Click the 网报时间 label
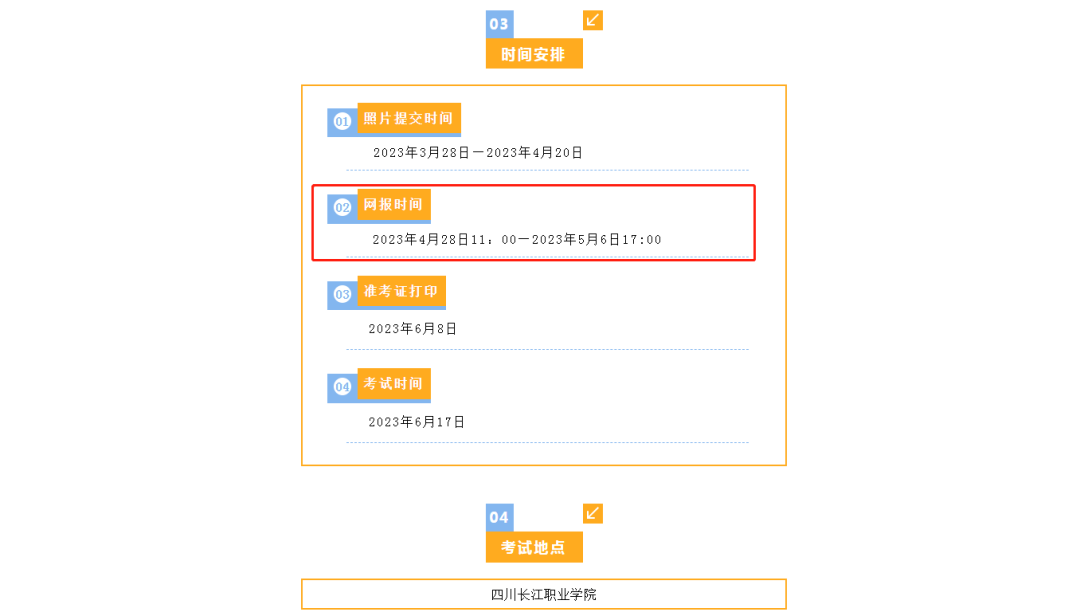This screenshot has width=1080, height=612. point(393,204)
